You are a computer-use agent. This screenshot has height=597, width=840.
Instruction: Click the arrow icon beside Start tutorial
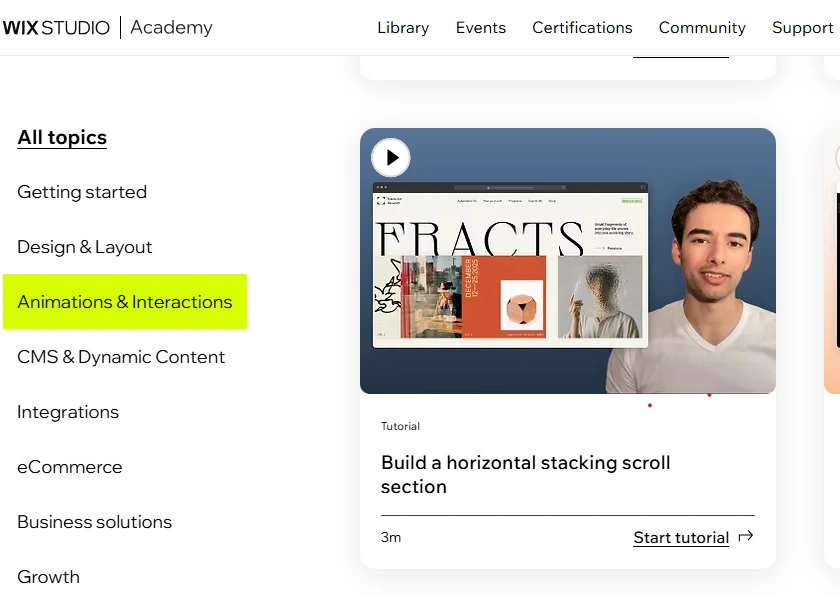746,536
